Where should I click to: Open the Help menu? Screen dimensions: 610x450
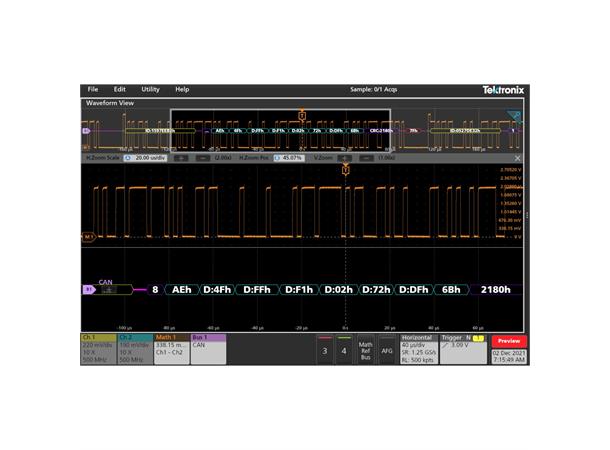click(182, 89)
